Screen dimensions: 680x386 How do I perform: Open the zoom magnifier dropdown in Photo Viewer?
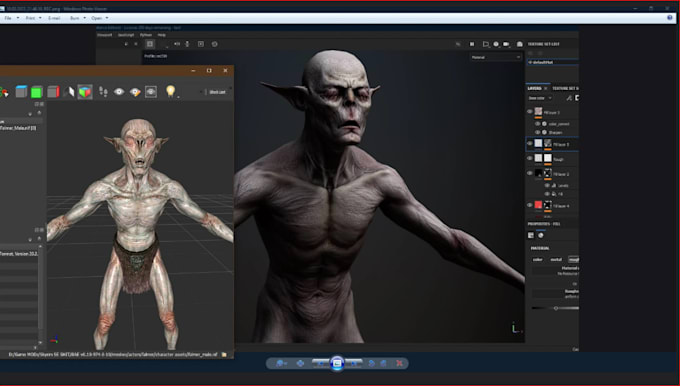click(281, 363)
